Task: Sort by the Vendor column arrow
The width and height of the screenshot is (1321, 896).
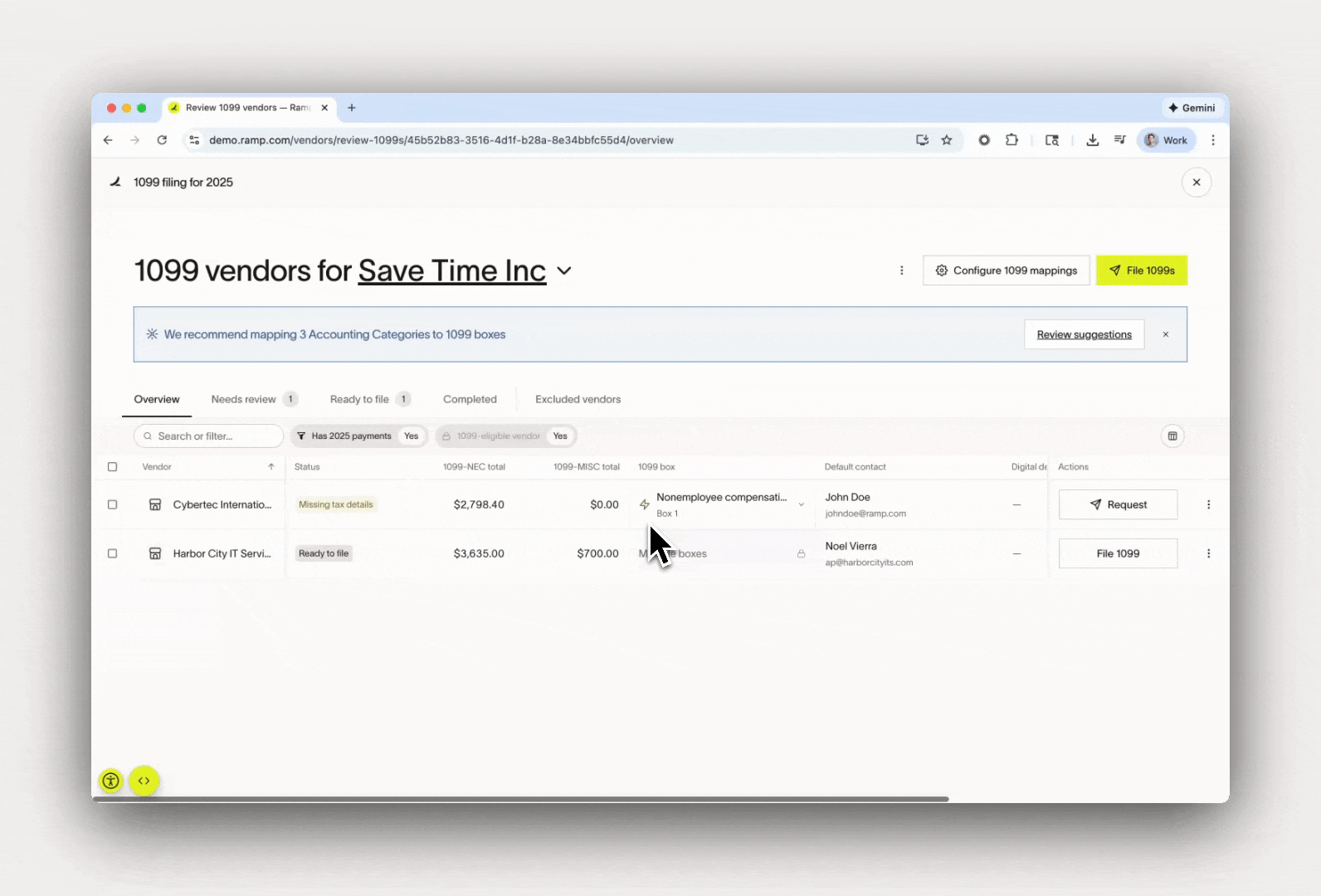Action: click(x=271, y=467)
